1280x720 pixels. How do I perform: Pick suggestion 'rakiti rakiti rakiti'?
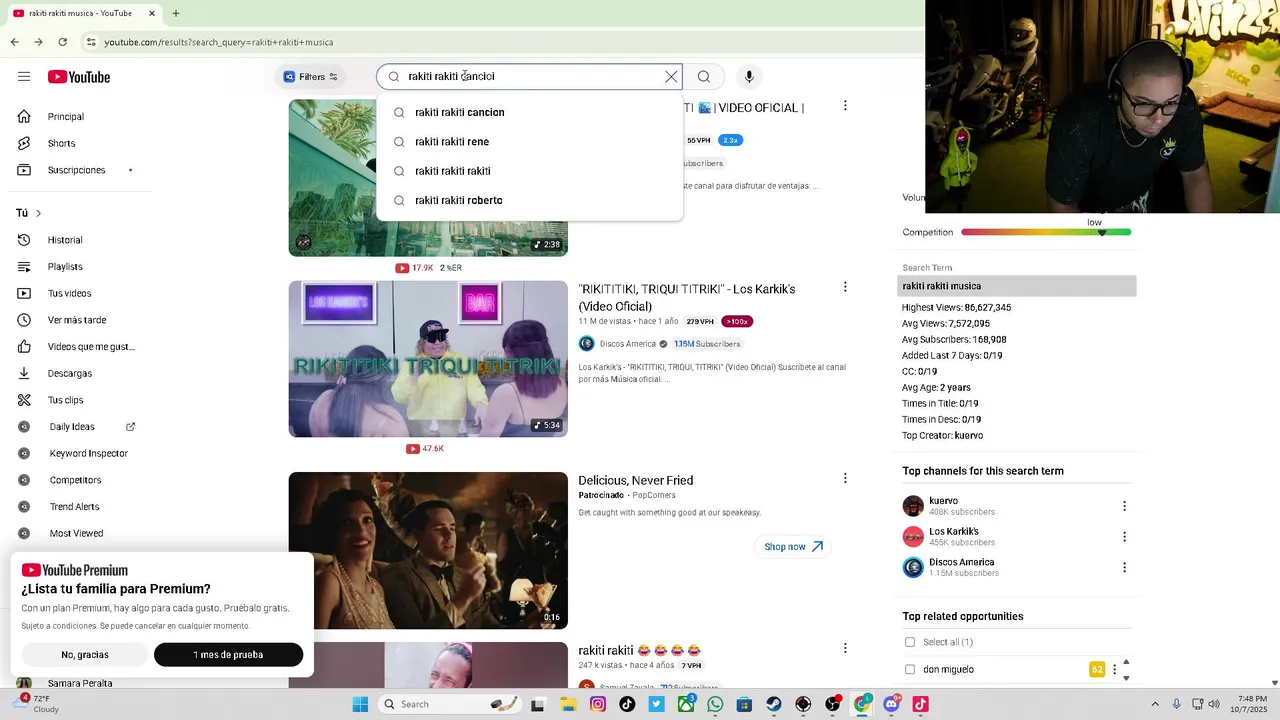coord(530,171)
